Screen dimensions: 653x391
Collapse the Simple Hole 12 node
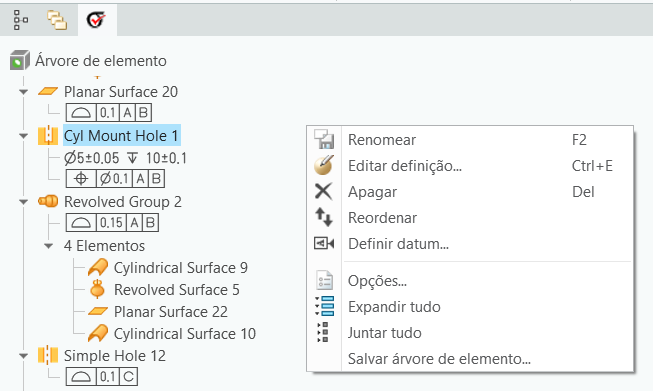tap(23, 356)
